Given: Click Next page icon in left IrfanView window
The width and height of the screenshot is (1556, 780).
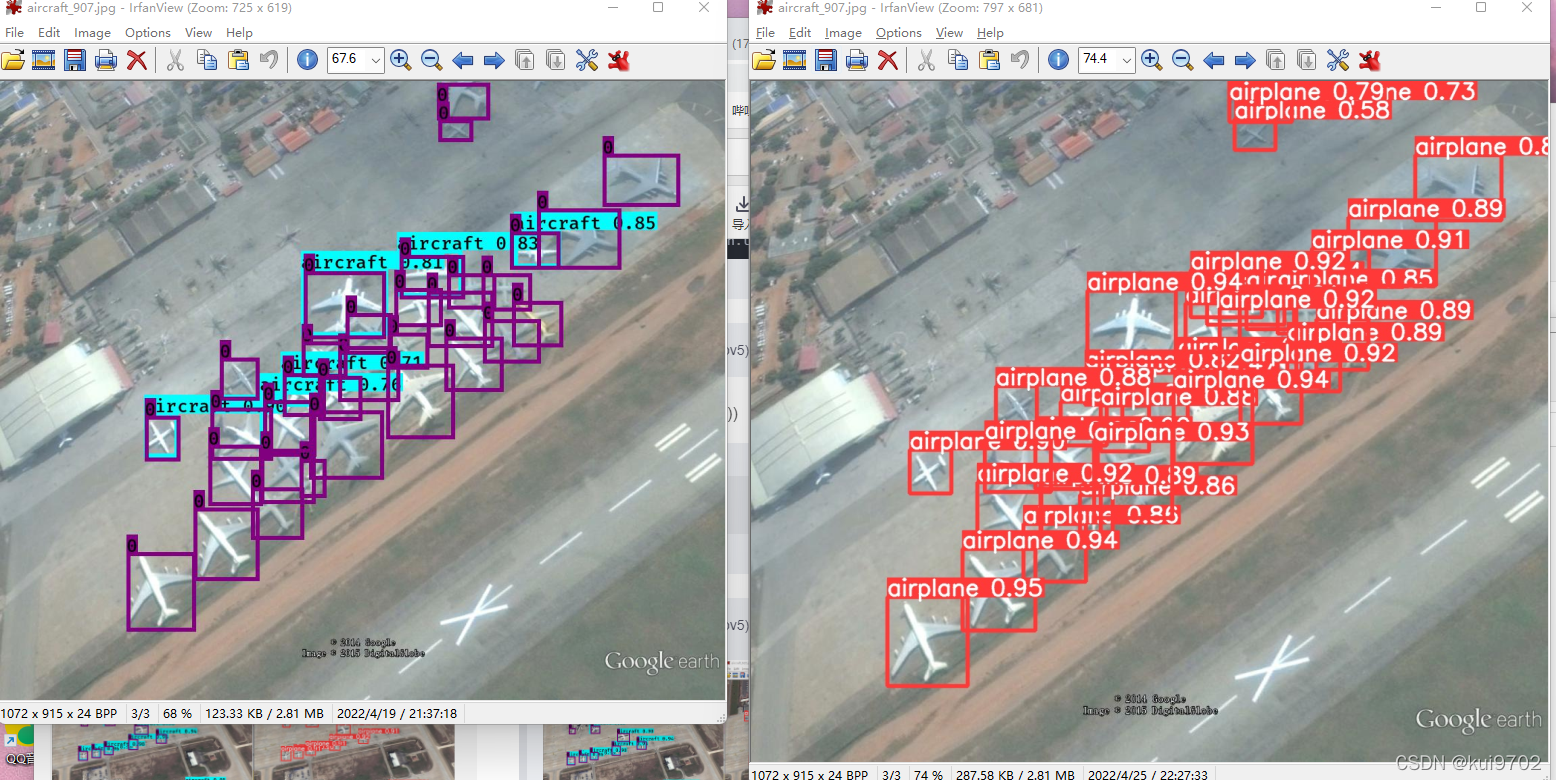Looking at the screenshot, I should click(556, 60).
